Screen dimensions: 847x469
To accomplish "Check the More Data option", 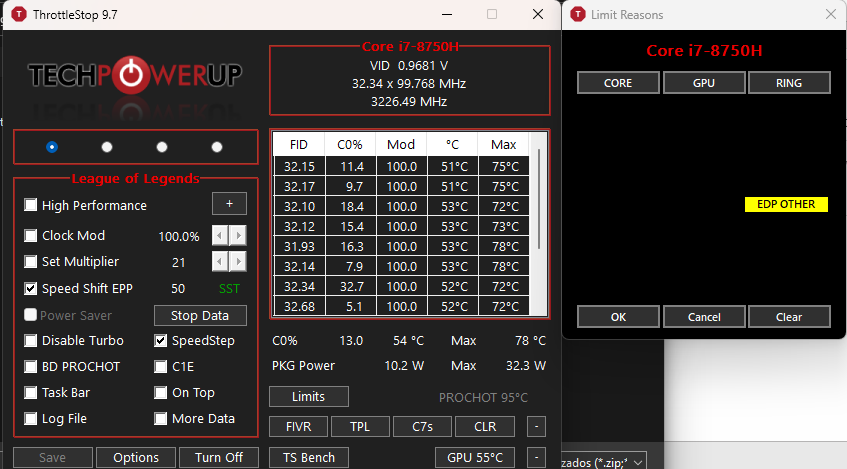I will (x=160, y=418).
